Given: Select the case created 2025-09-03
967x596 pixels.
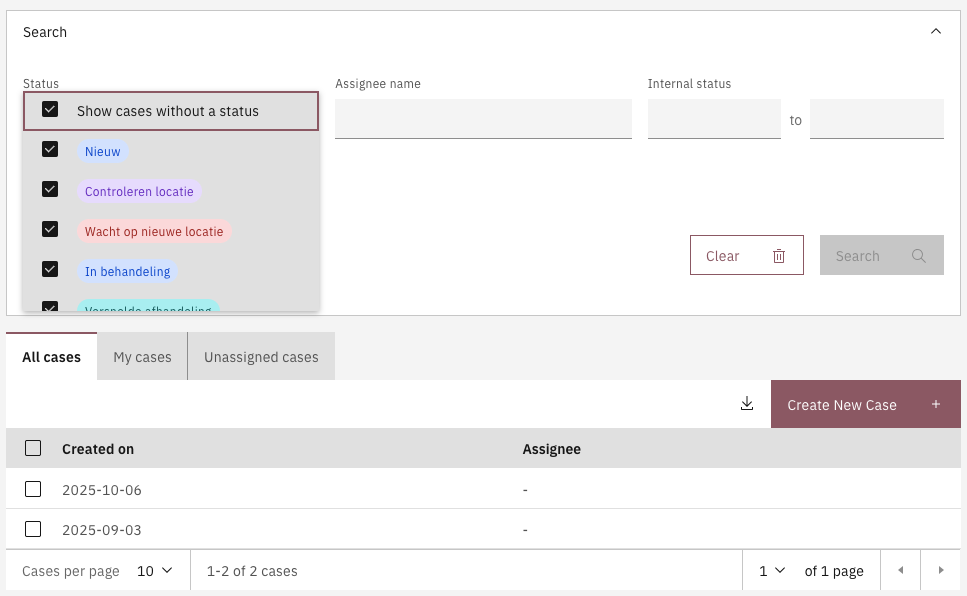Looking at the screenshot, I should click(x=33, y=529).
